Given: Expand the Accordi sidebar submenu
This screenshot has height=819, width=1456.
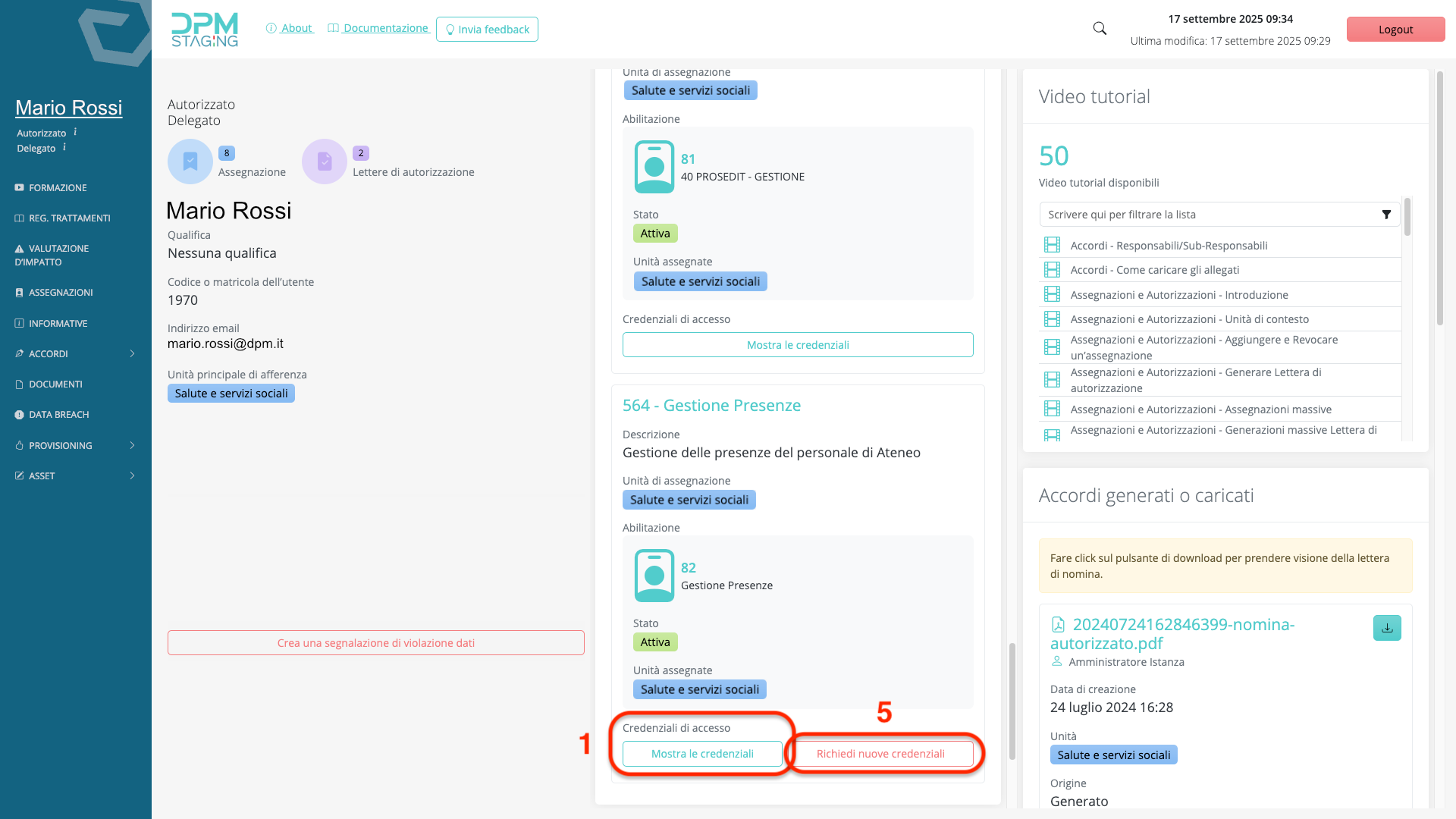Looking at the screenshot, I should [132, 354].
